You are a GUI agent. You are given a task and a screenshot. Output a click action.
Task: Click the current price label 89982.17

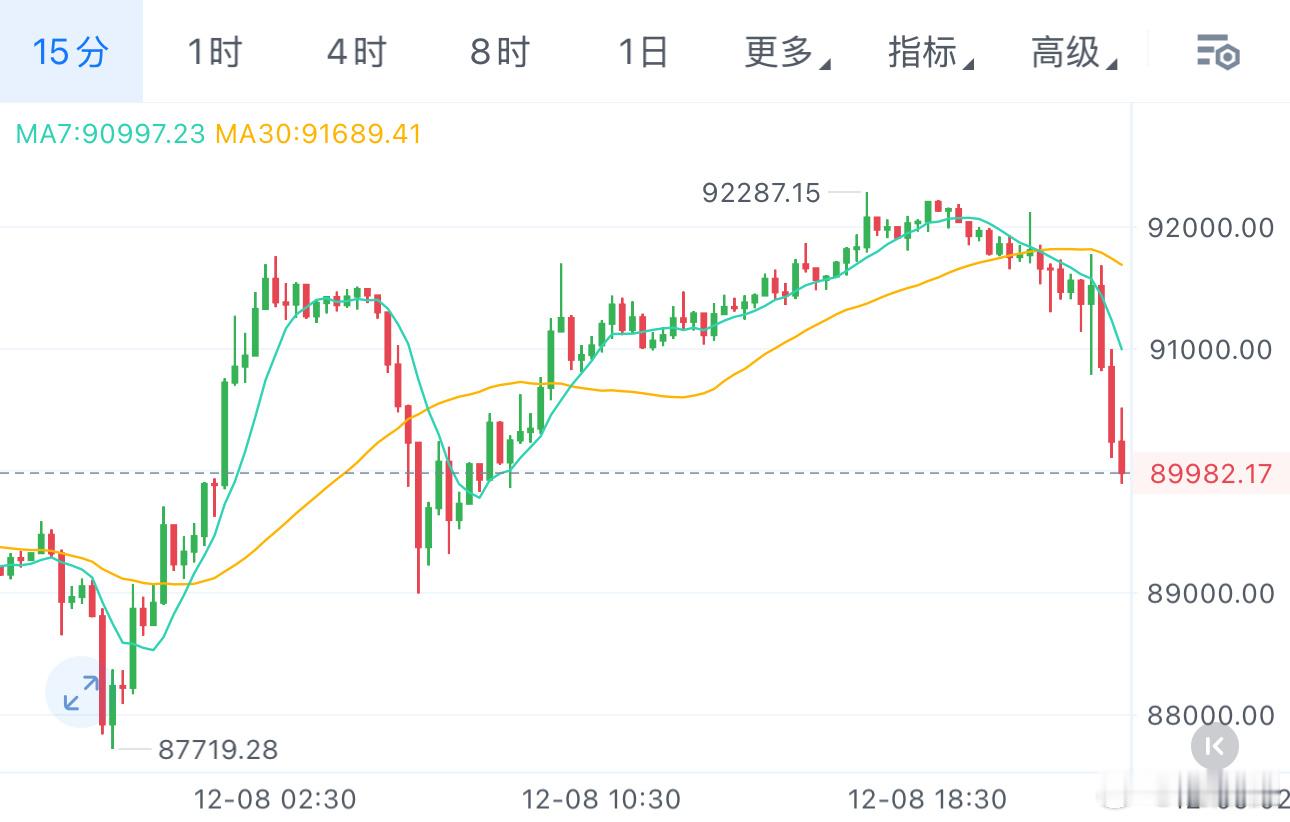pyautogui.click(x=1212, y=474)
